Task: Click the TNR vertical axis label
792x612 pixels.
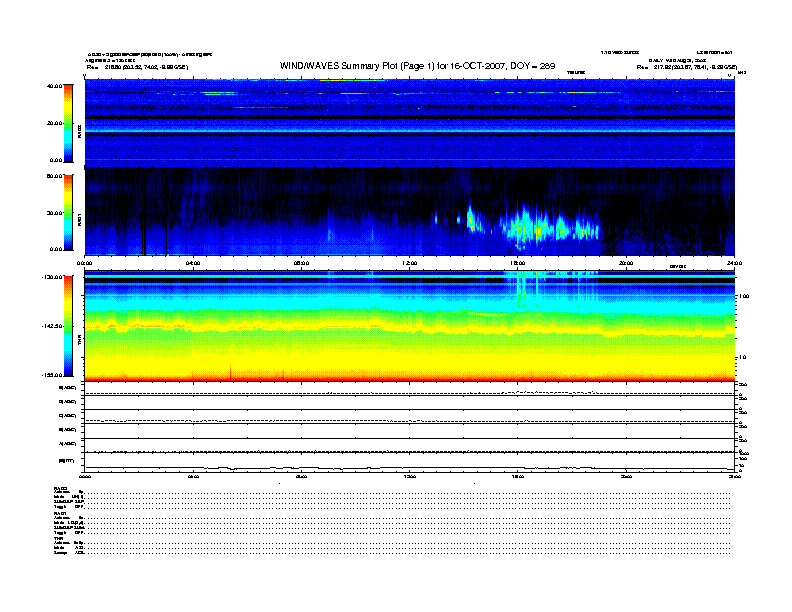Action: pyautogui.click(x=79, y=341)
